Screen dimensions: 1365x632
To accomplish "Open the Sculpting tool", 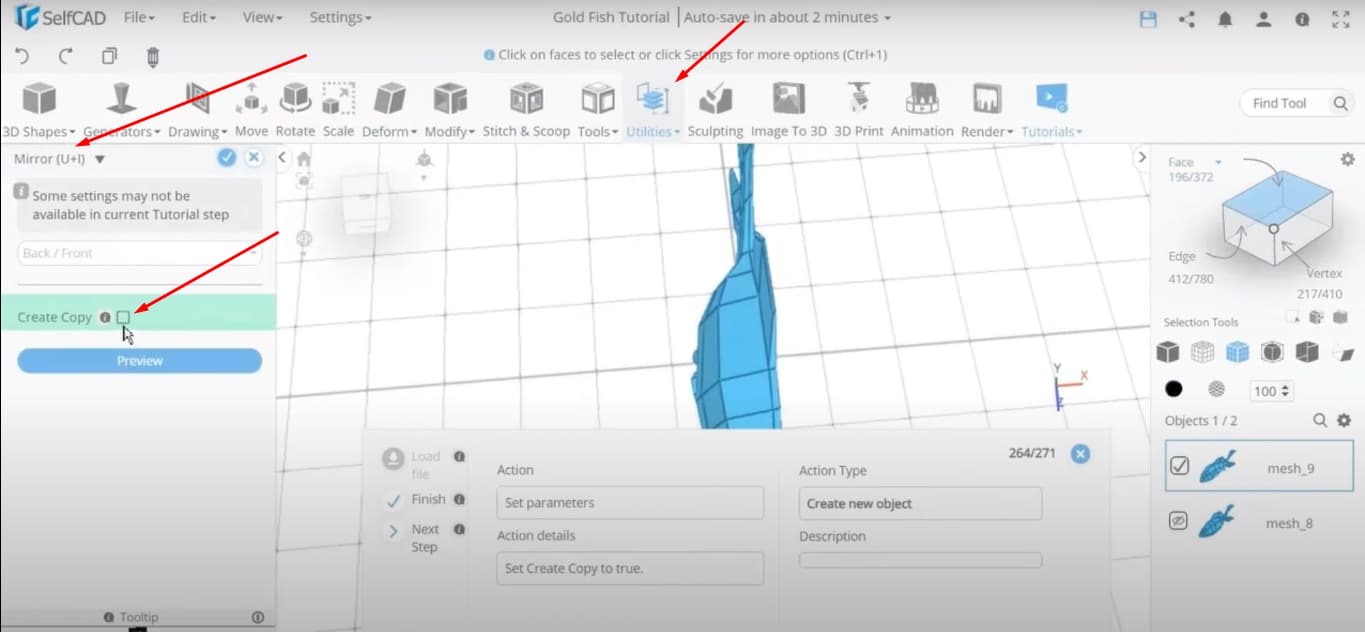I will click(714, 110).
